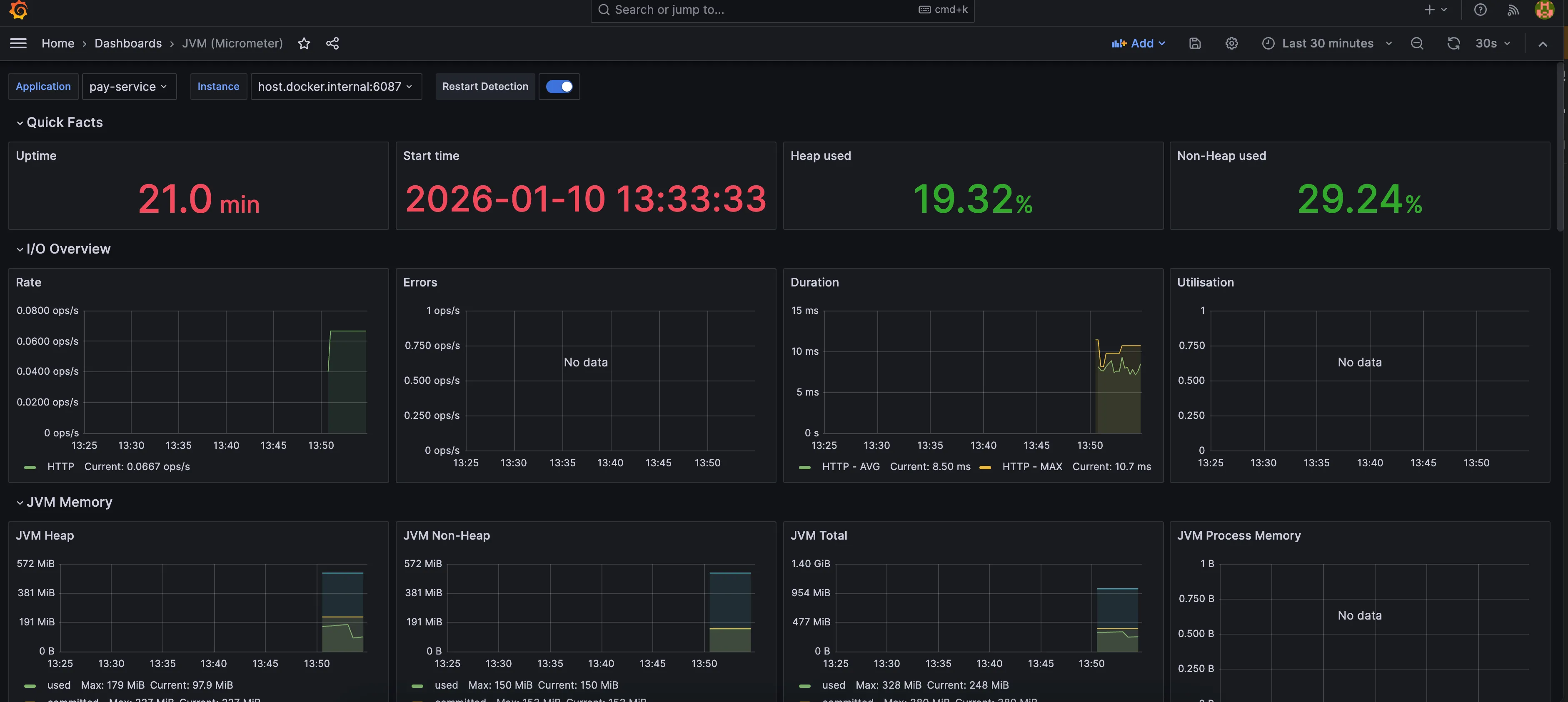Open dashboard settings gear icon
The width and height of the screenshot is (1568, 702).
click(x=1231, y=43)
